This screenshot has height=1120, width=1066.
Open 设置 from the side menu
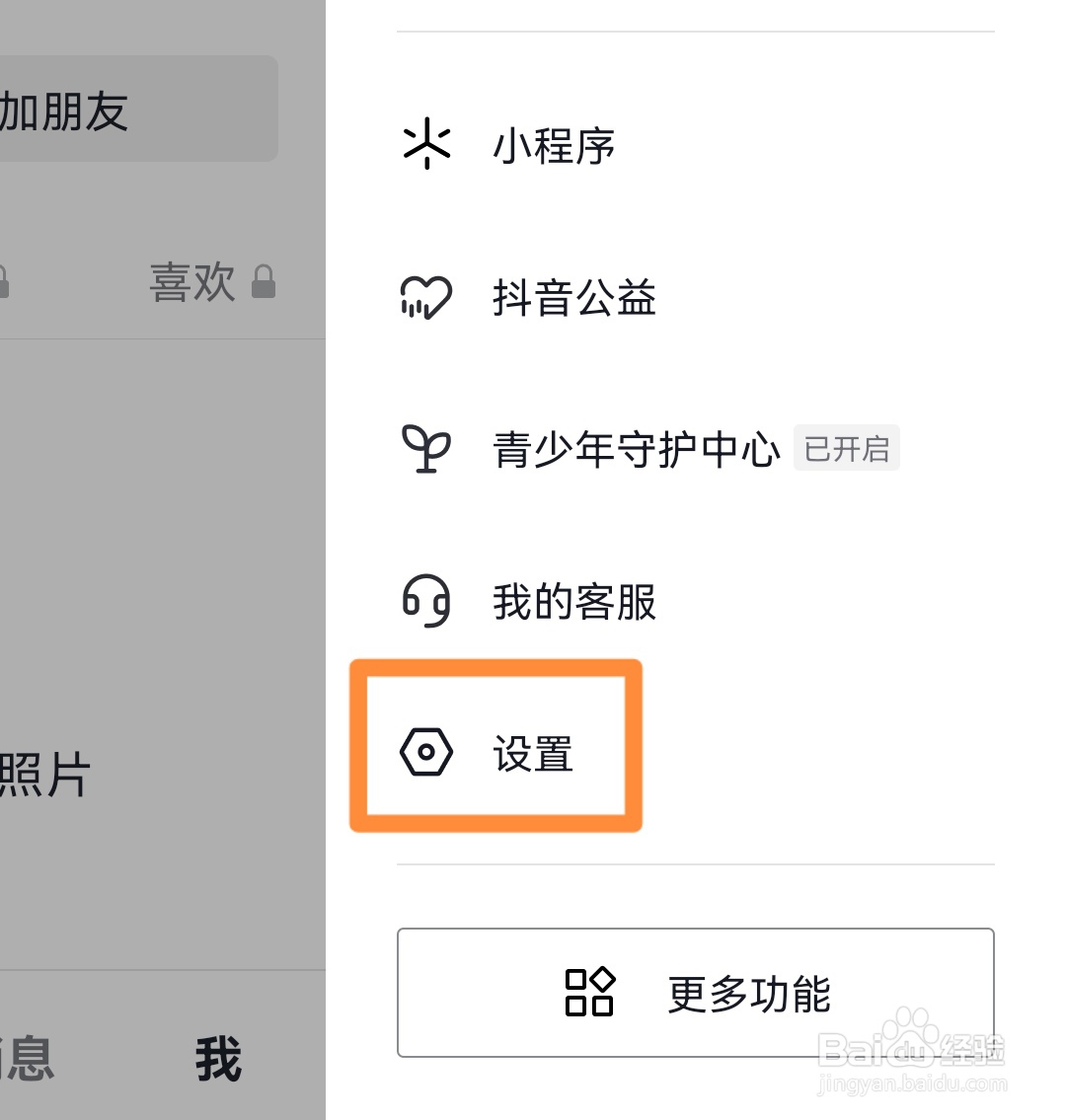533,755
